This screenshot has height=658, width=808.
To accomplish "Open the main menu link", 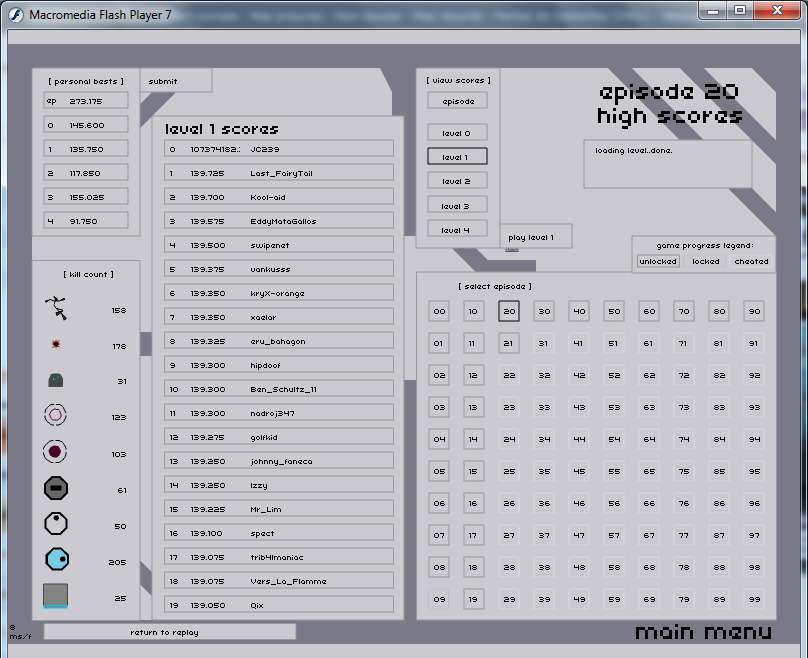I will [703, 632].
